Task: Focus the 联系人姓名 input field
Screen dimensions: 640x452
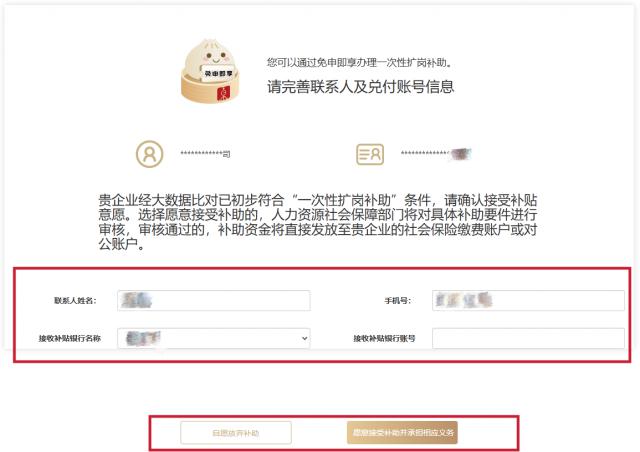Action: tap(214, 301)
